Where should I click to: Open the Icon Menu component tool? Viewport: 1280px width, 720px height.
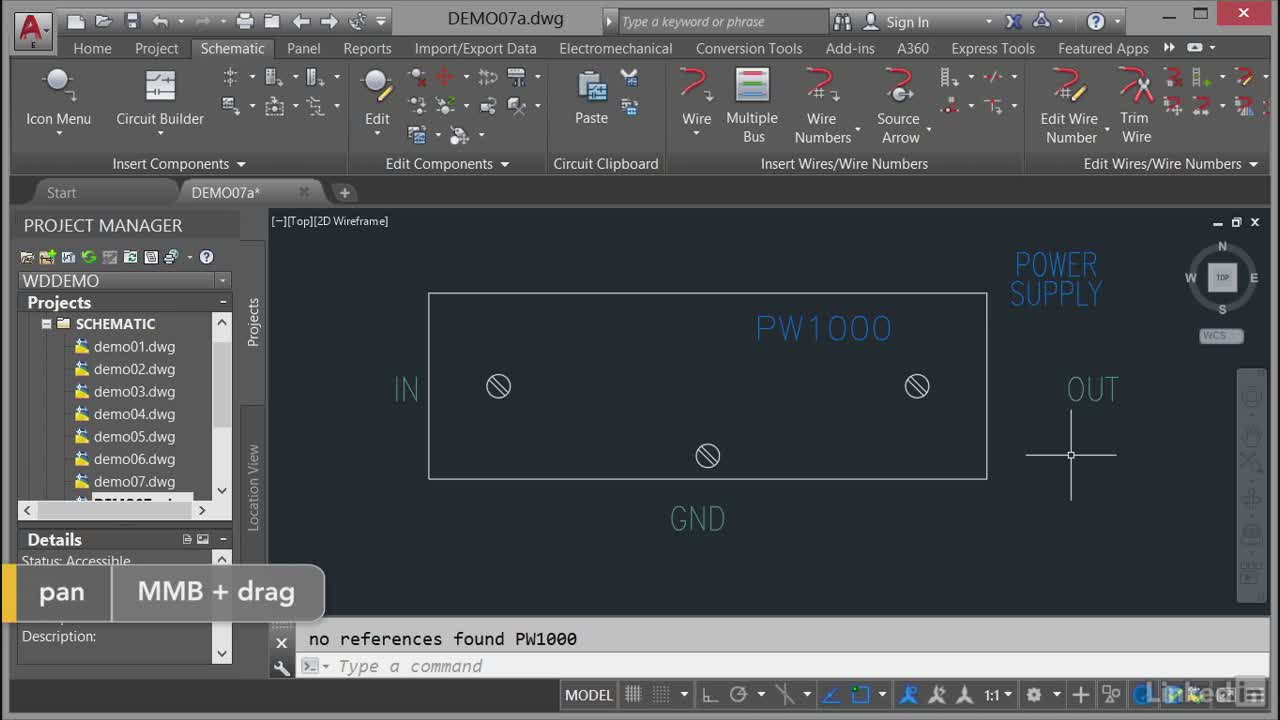coord(58,100)
